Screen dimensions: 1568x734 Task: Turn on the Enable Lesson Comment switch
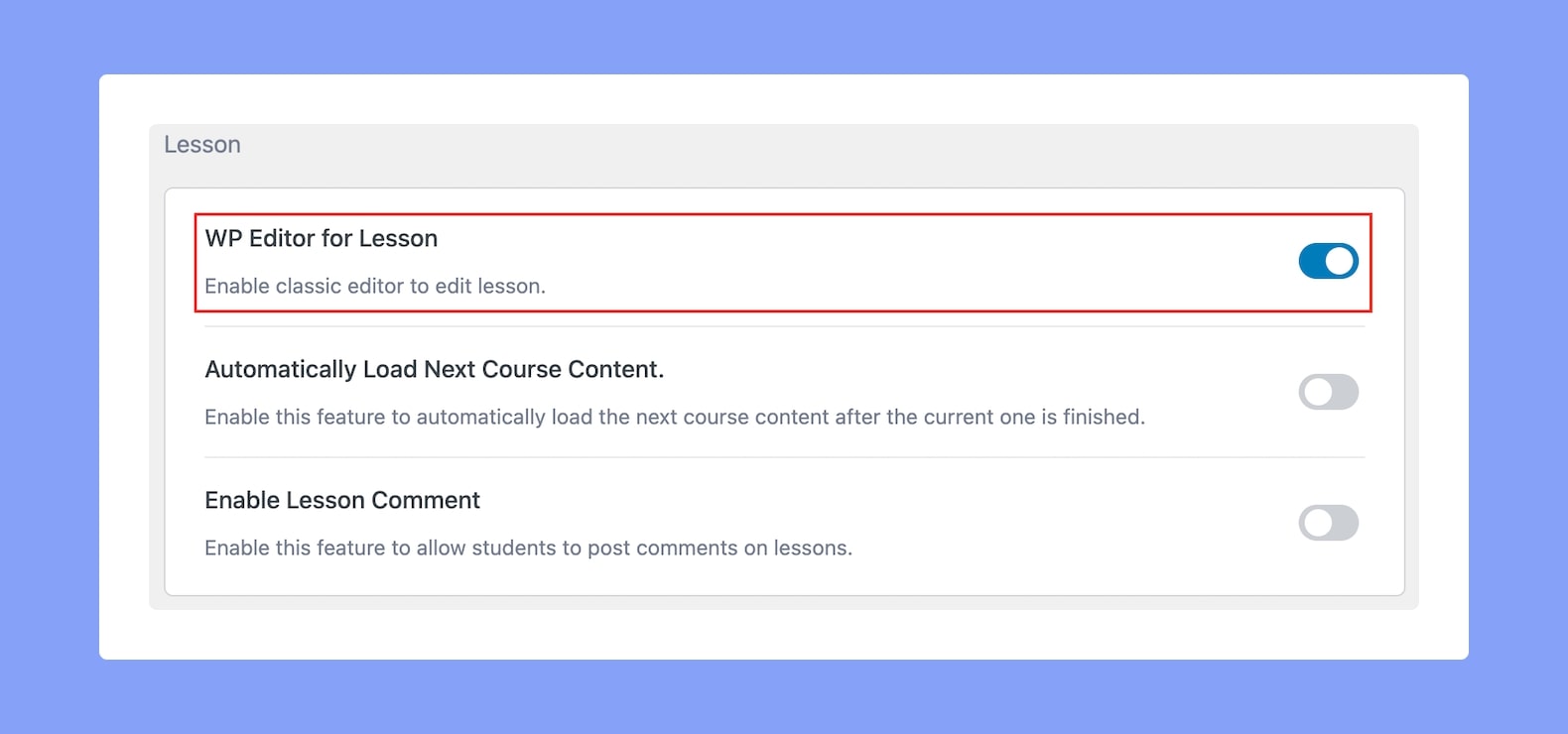pos(1328,523)
